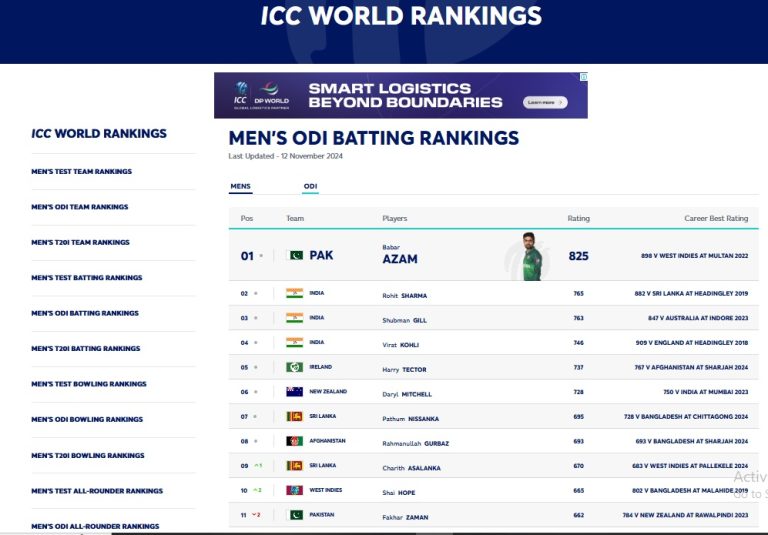Click the New Zealand flag icon
Image resolution: width=768 pixels, height=535 pixels.
pos(294,391)
